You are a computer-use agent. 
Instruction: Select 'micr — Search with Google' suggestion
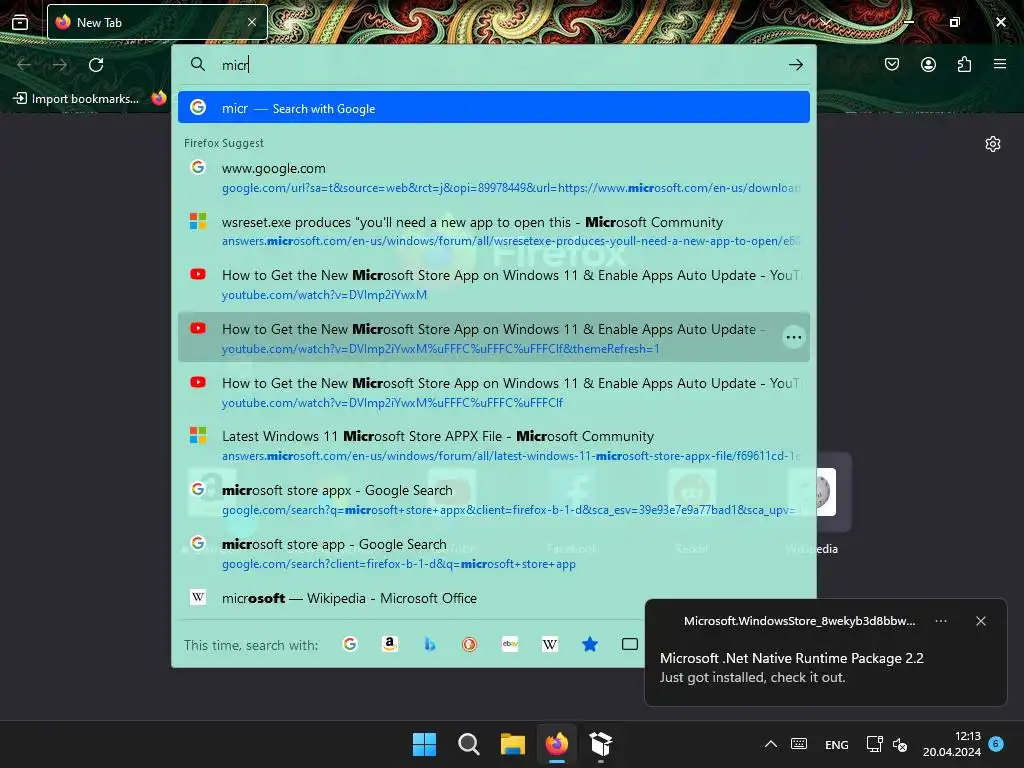pos(494,107)
